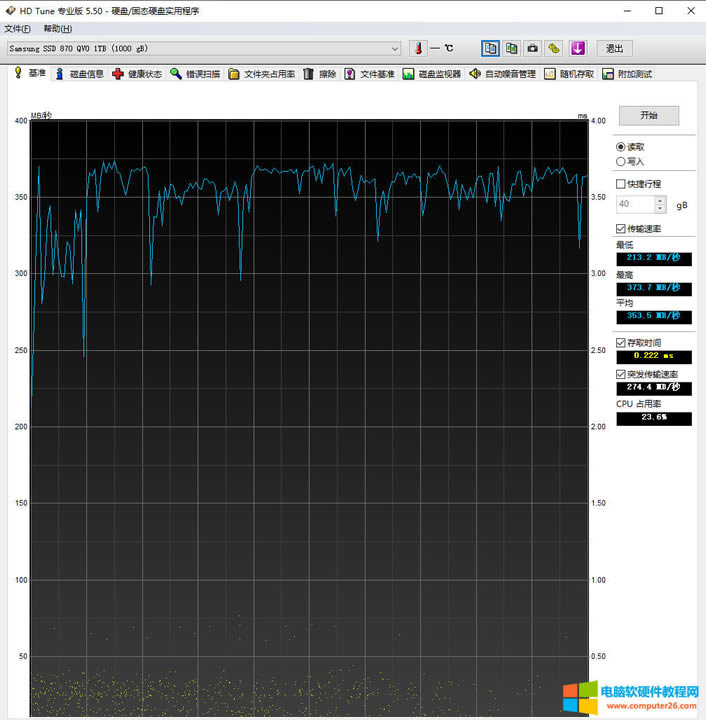Image resolution: width=706 pixels, height=720 pixels.
Task: Click the camera save screenshot icon
Action: (532, 48)
